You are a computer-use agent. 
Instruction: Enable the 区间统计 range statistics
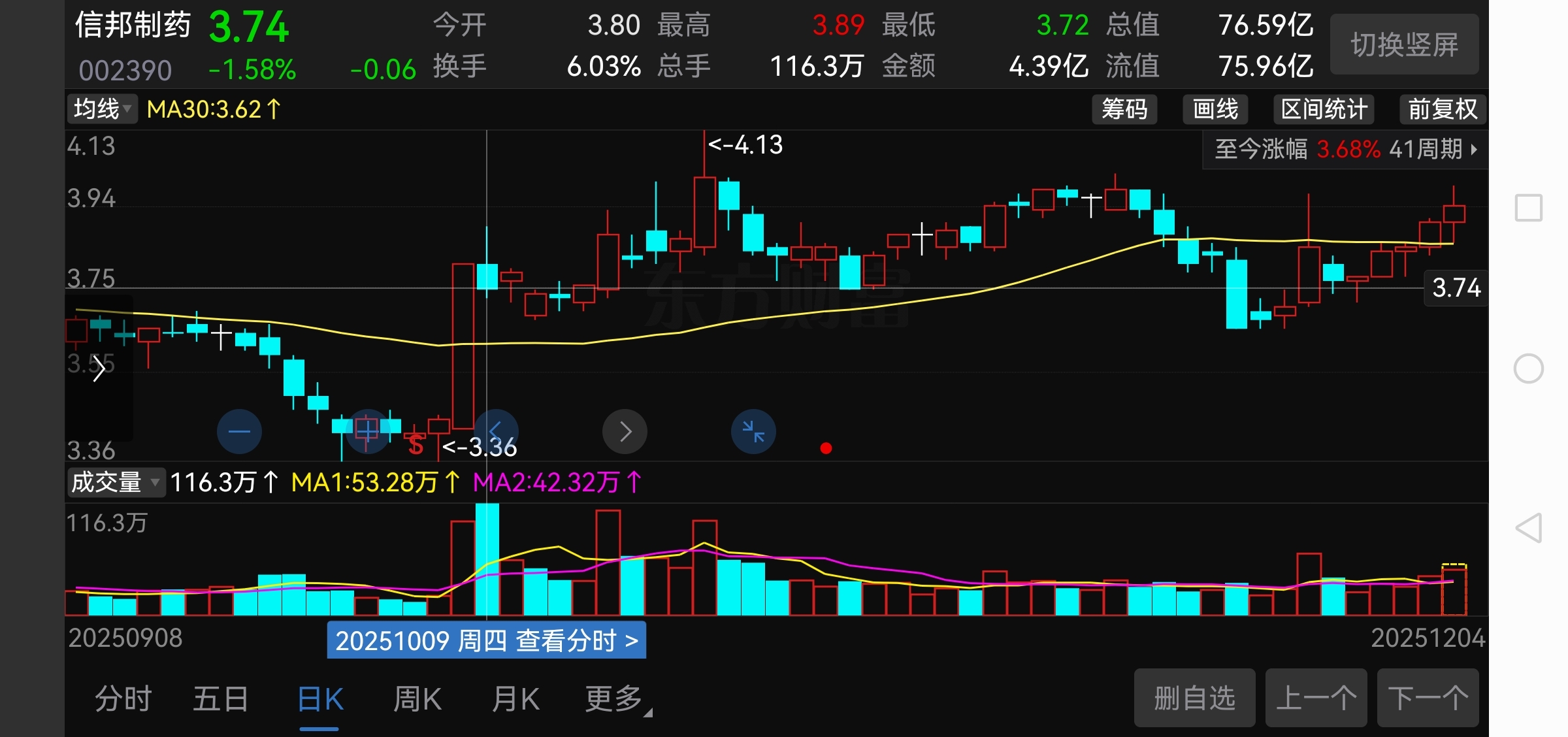coord(1323,109)
